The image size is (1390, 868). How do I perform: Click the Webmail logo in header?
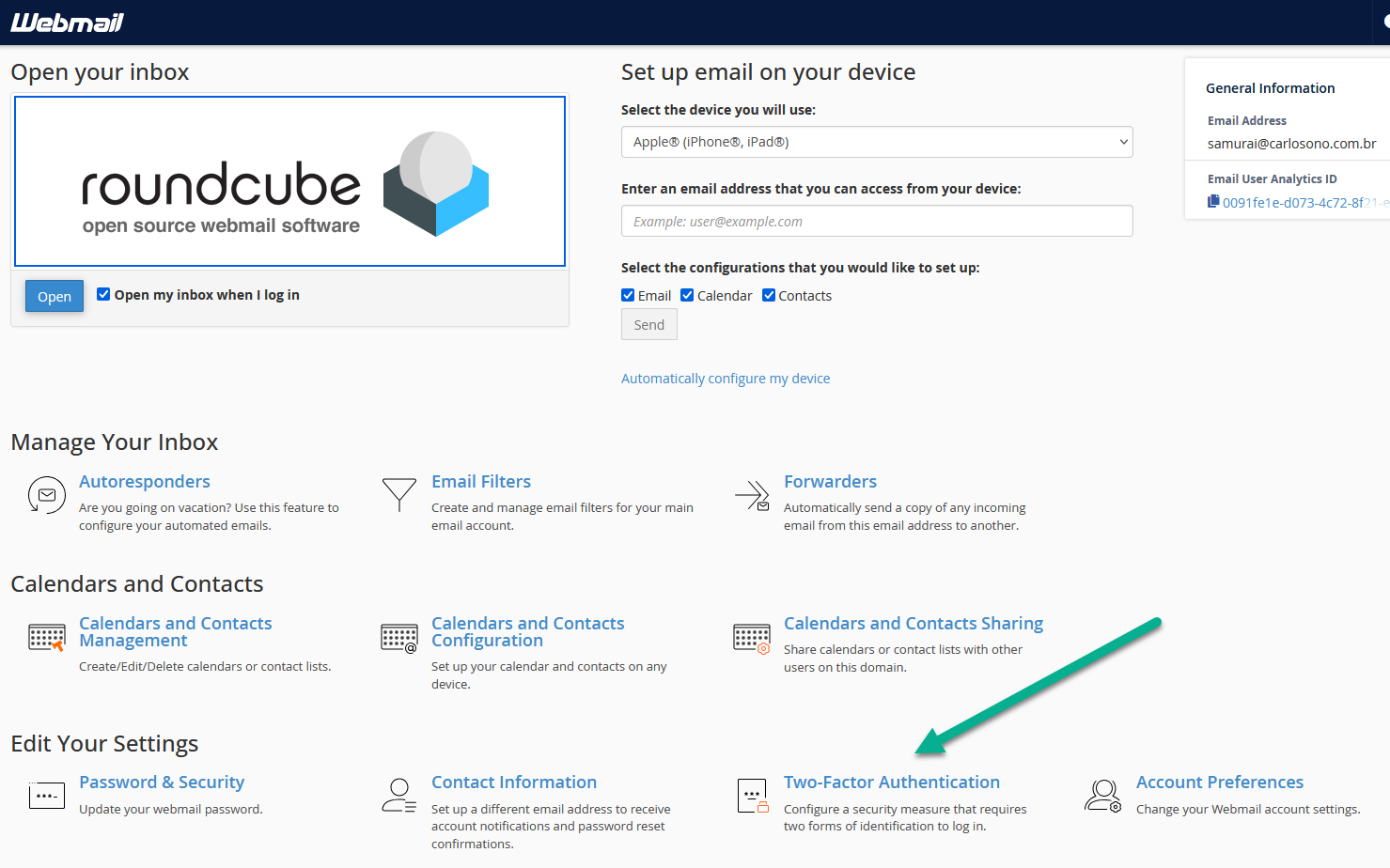(x=68, y=23)
